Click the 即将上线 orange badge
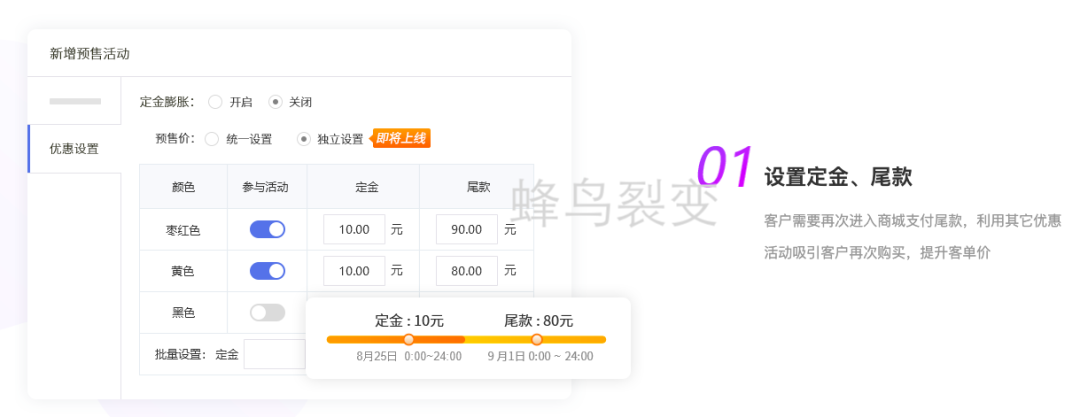The height and width of the screenshot is (417, 1080). point(402,138)
